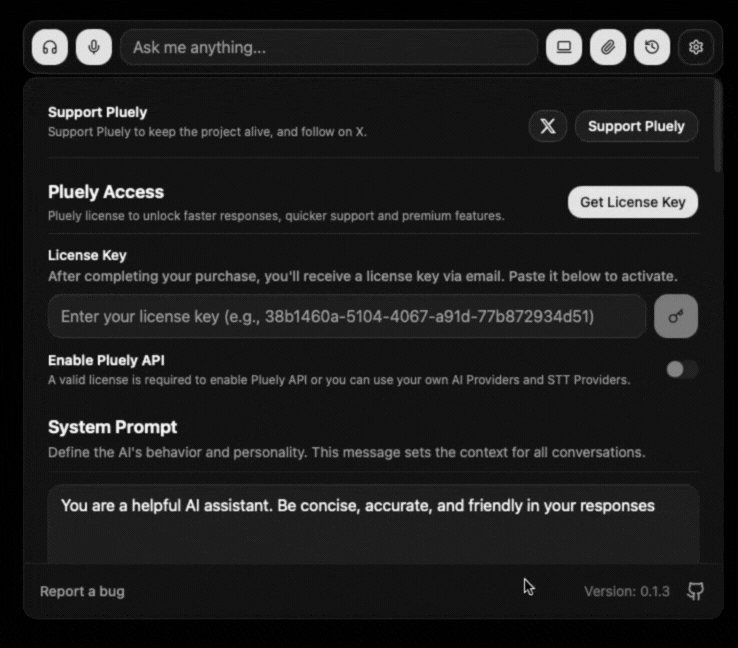Capture screen with the laptop screenshot icon
The image size is (738, 648).
(x=564, y=47)
